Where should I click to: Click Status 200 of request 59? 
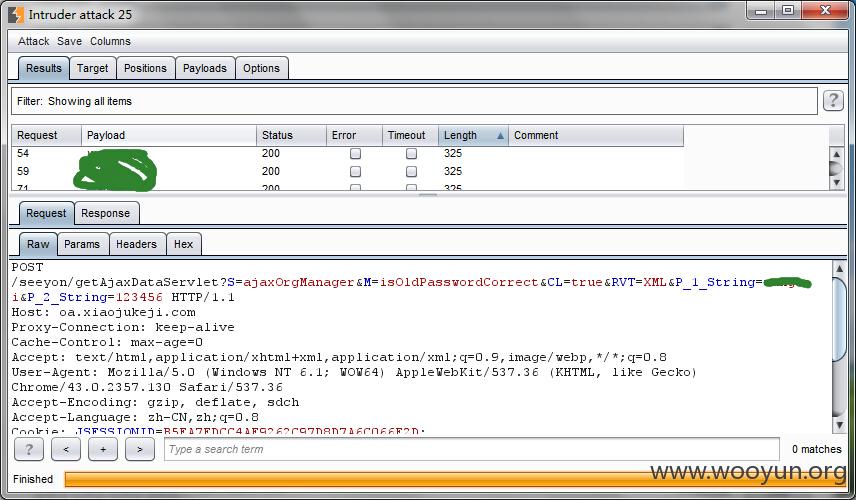pyautogui.click(x=271, y=171)
